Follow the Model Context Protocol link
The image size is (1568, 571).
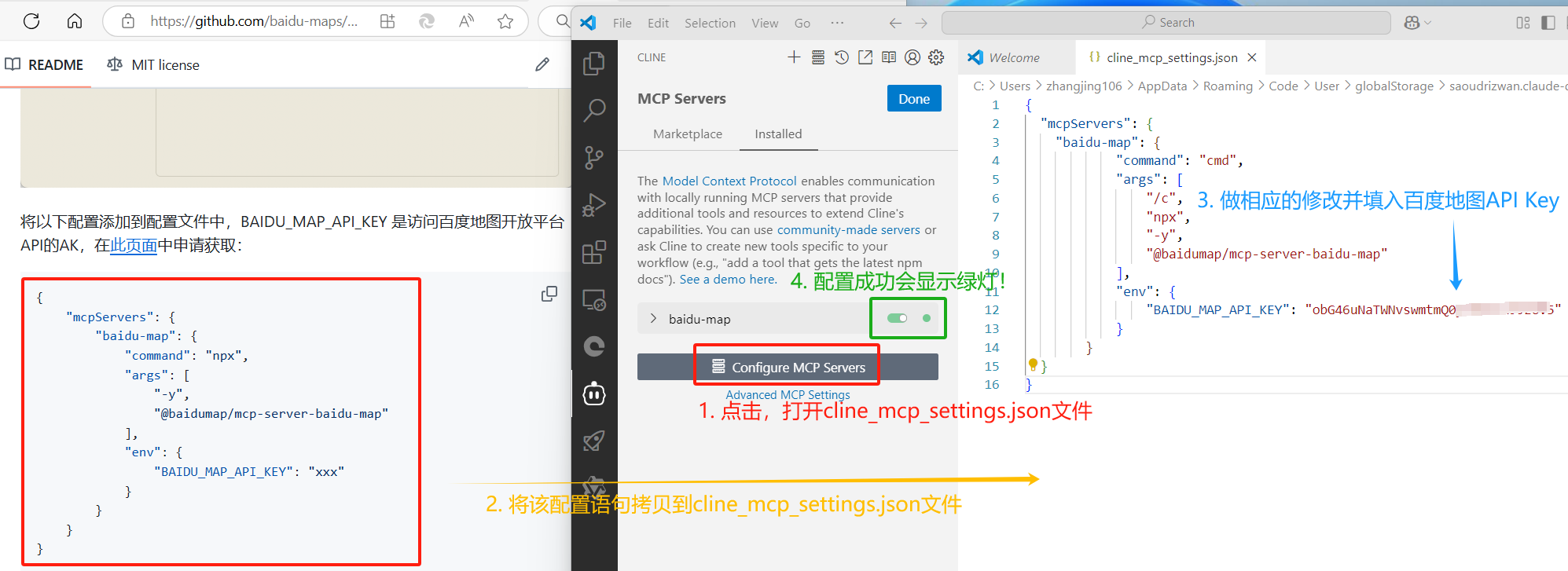pyautogui.click(x=729, y=181)
